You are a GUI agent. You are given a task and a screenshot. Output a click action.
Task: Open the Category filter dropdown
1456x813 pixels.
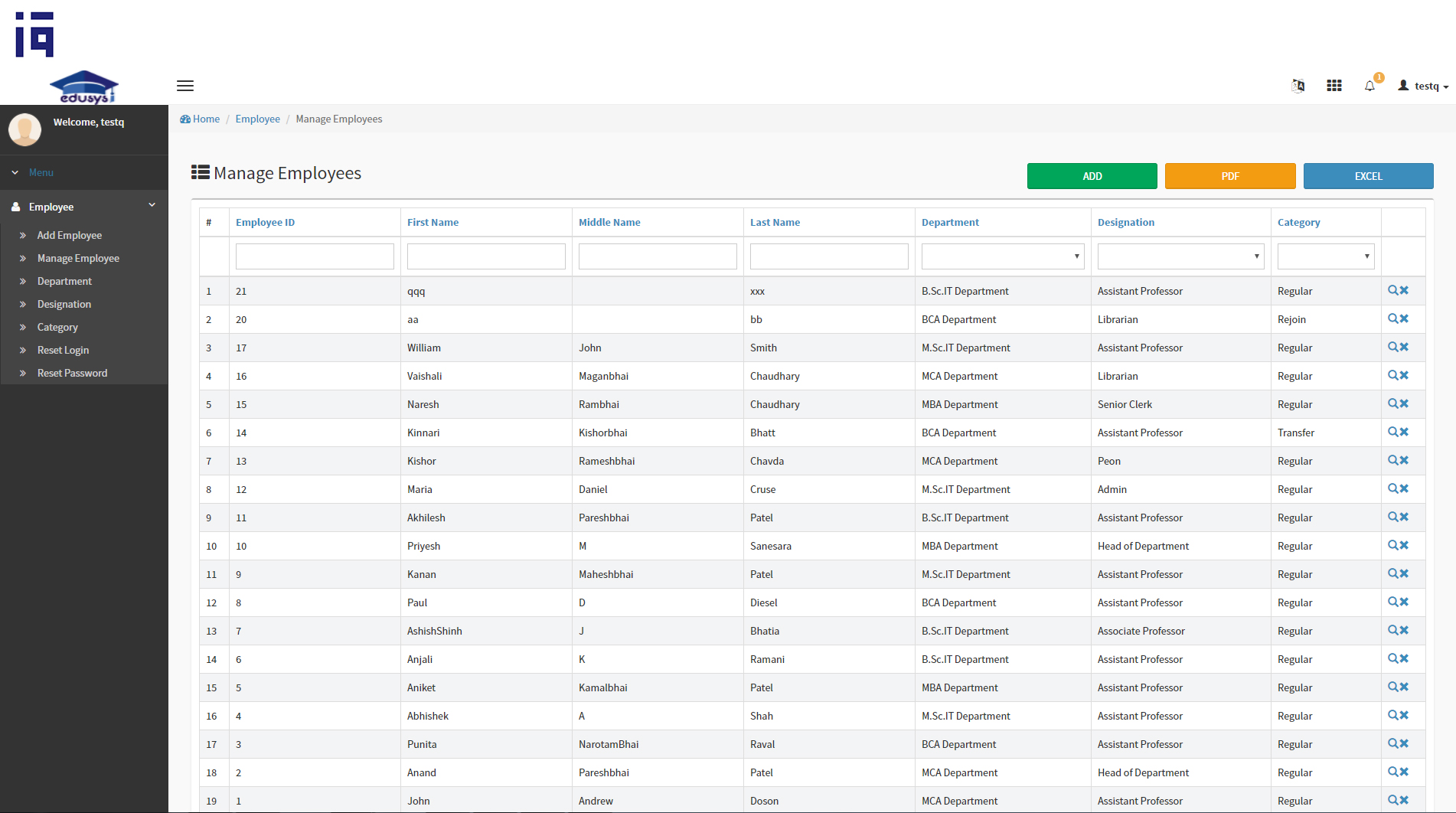click(x=1326, y=256)
